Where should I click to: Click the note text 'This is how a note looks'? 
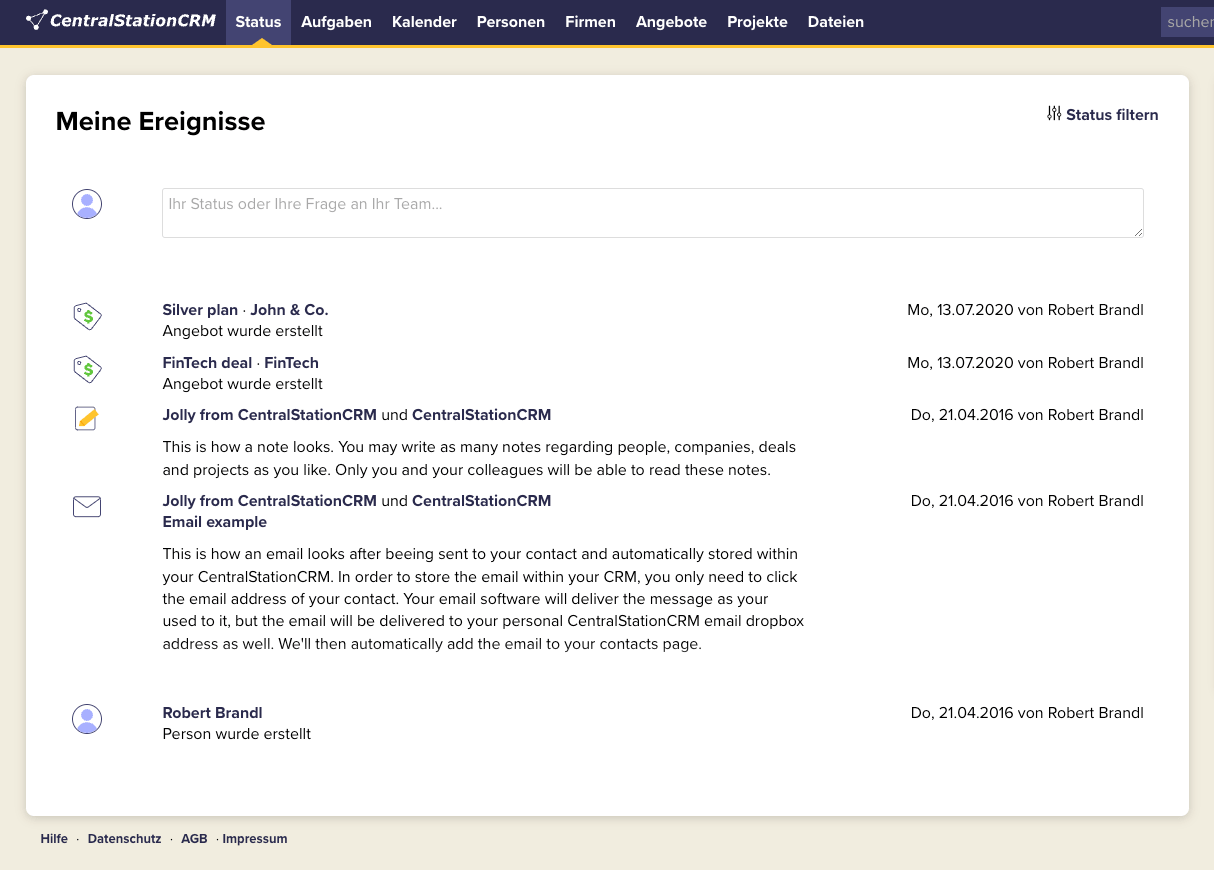480,458
